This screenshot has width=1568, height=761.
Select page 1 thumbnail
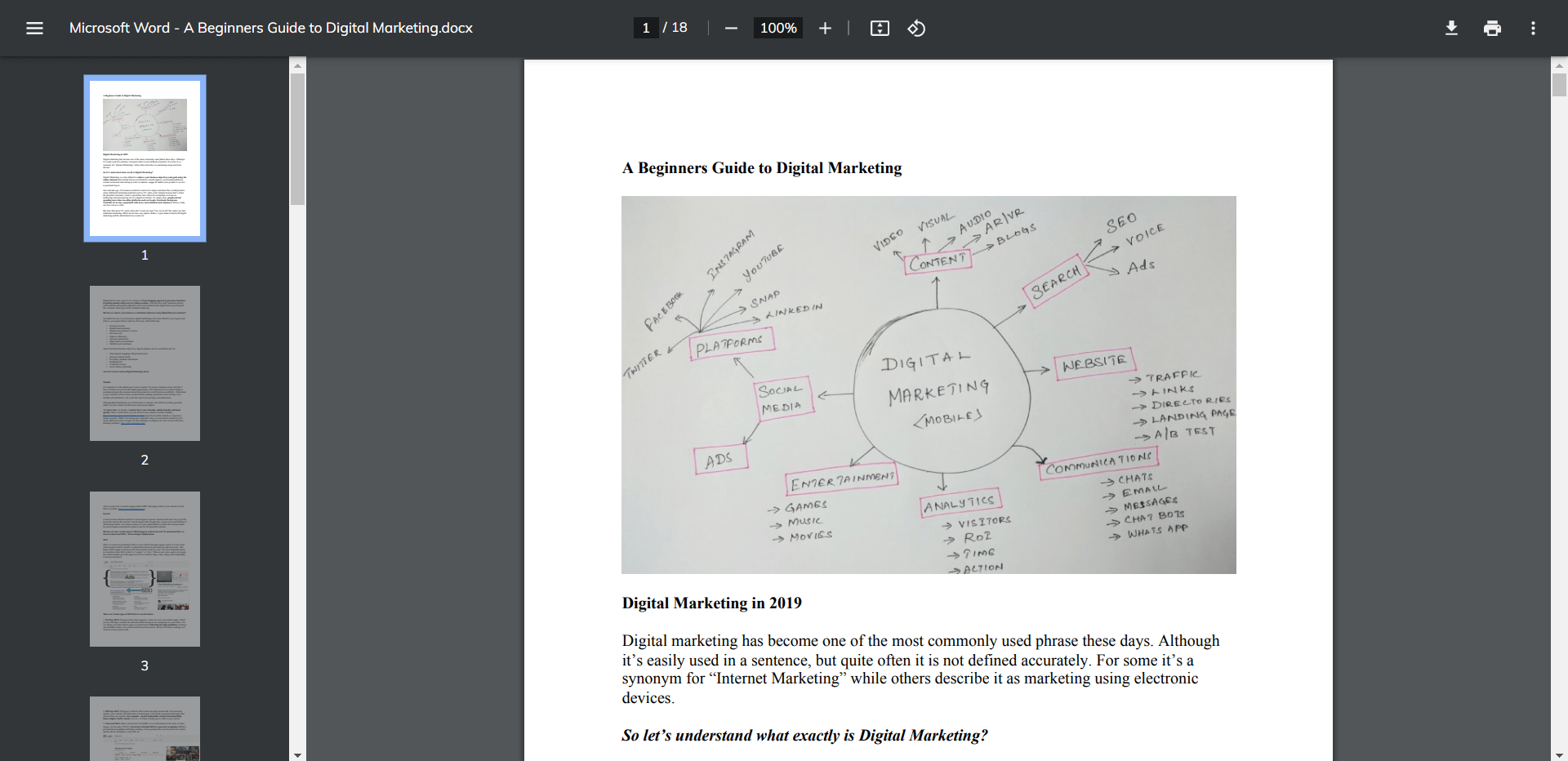145,158
